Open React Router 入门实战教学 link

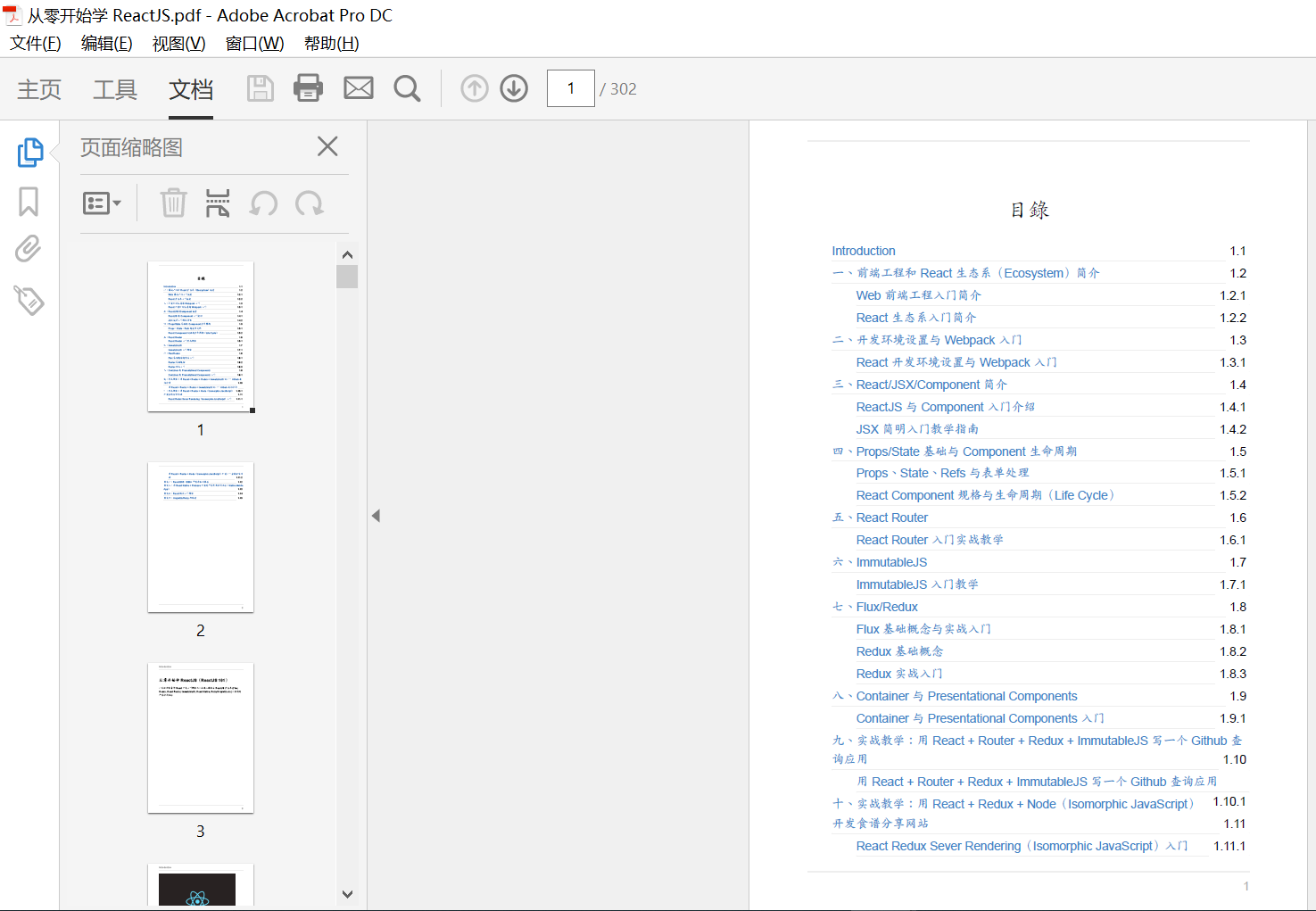930,540
